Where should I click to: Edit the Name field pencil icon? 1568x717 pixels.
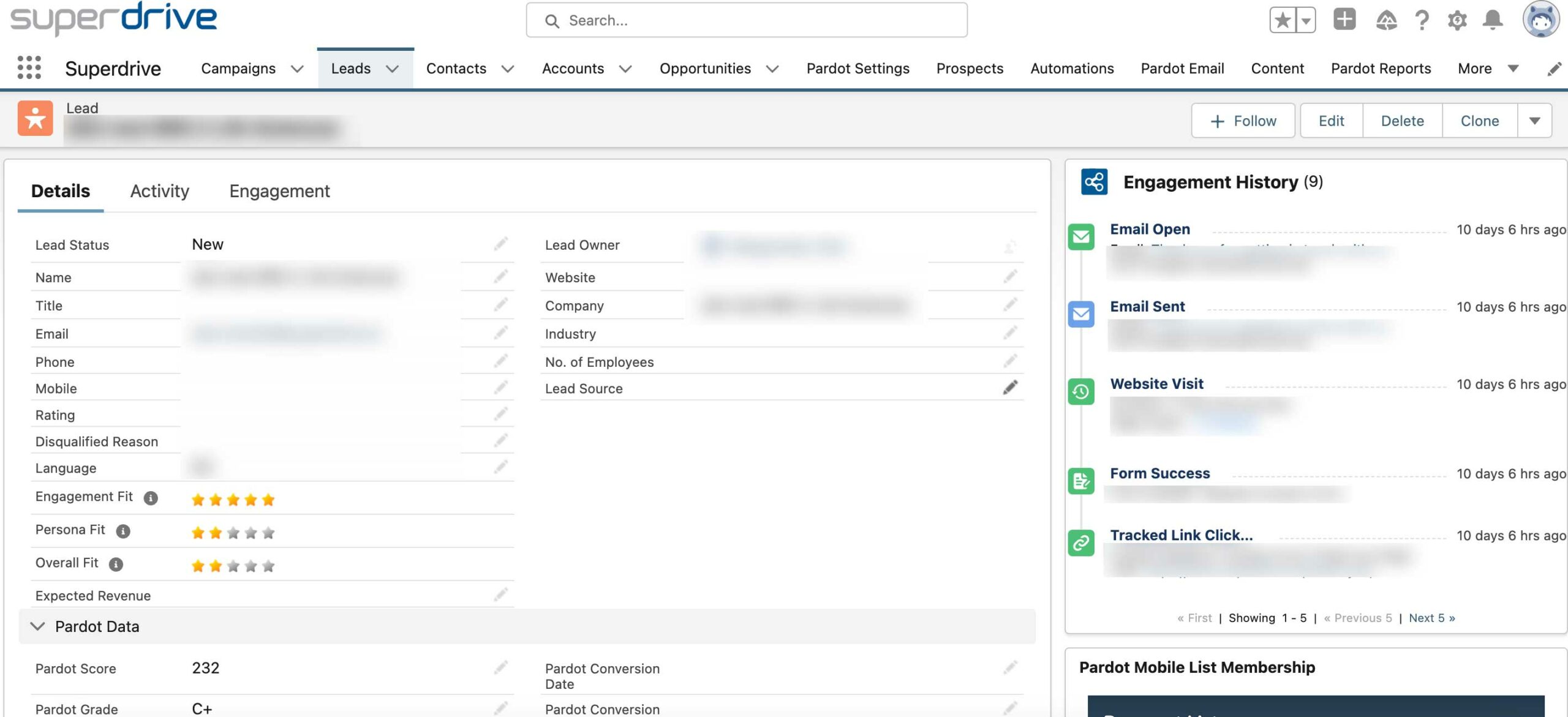(x=501, y=277)
